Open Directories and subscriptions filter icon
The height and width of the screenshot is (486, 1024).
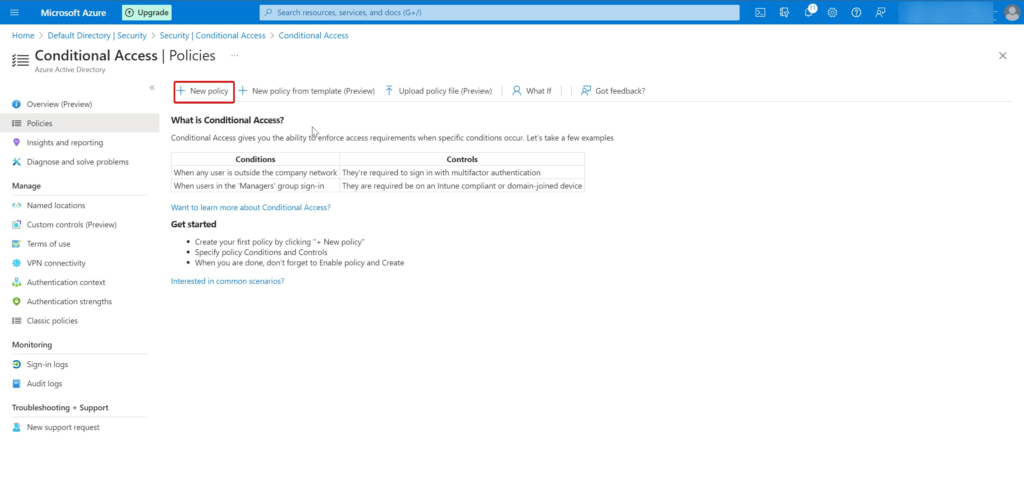click(x=784, y=12)
